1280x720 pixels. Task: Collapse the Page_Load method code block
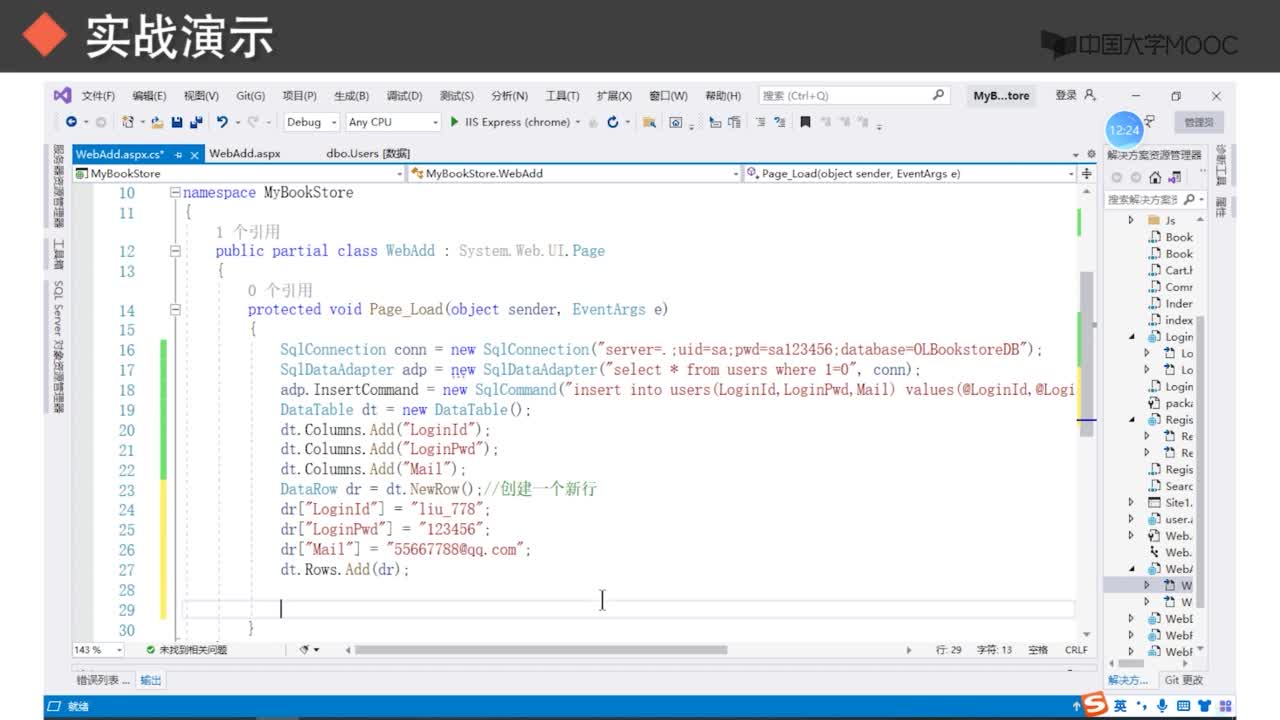tap(175, 310)
